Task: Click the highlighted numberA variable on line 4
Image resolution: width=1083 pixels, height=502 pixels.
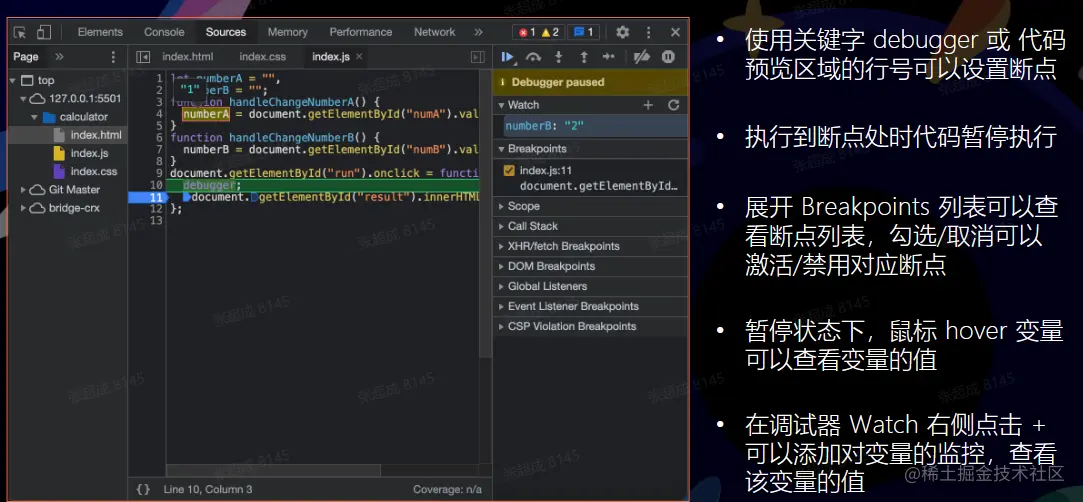Action: tap(205, 114)
